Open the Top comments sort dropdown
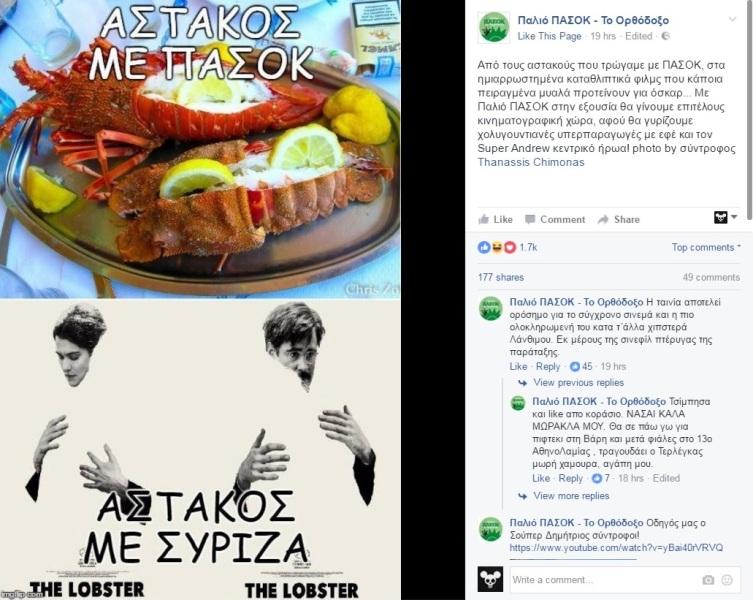Screen dimensions: 753x600 (x=706, y=247)
